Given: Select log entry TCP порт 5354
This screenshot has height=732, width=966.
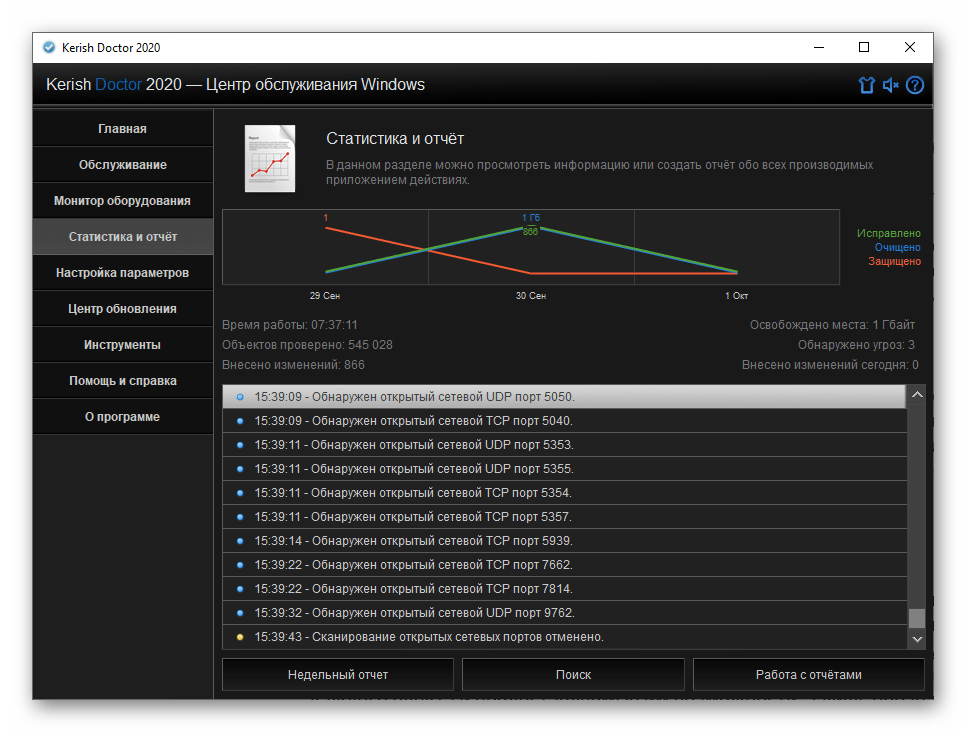Looking at the screenshot, I should click(564, 493).
